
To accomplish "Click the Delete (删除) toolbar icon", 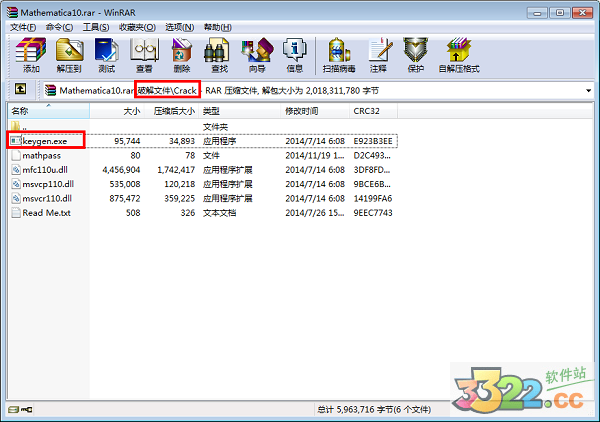I will point(181,50).
